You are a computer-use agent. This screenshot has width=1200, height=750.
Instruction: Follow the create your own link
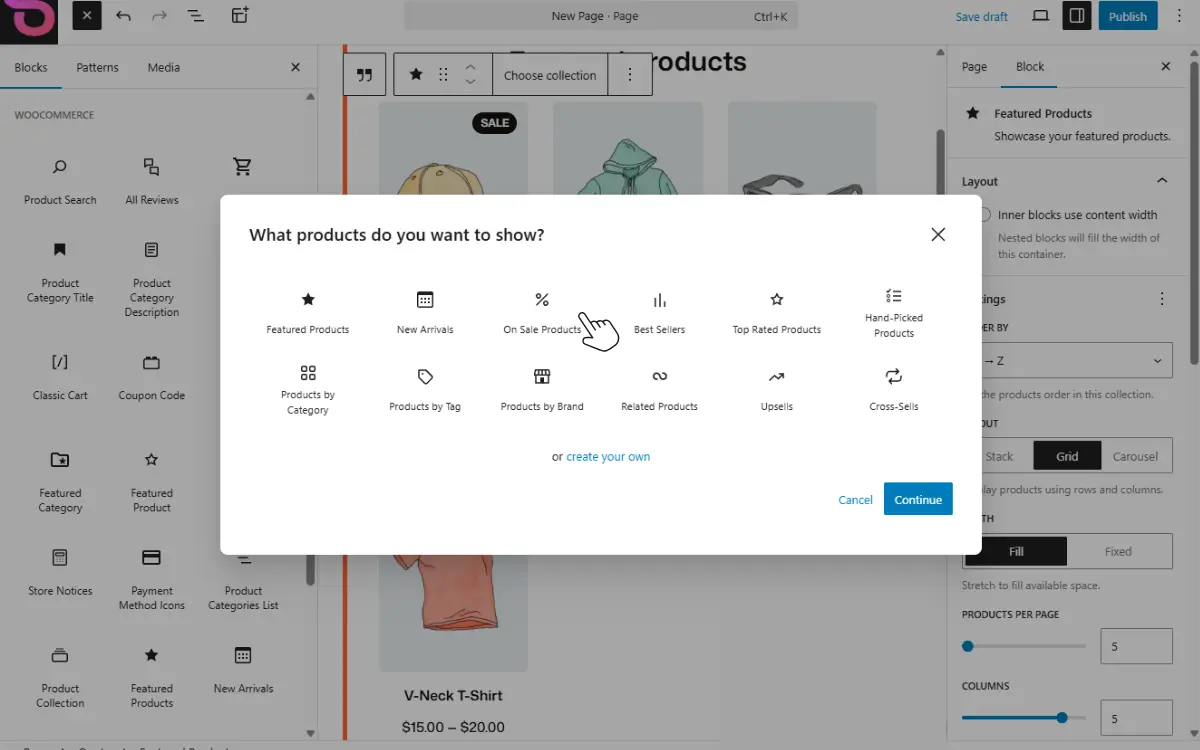(608, 457)
